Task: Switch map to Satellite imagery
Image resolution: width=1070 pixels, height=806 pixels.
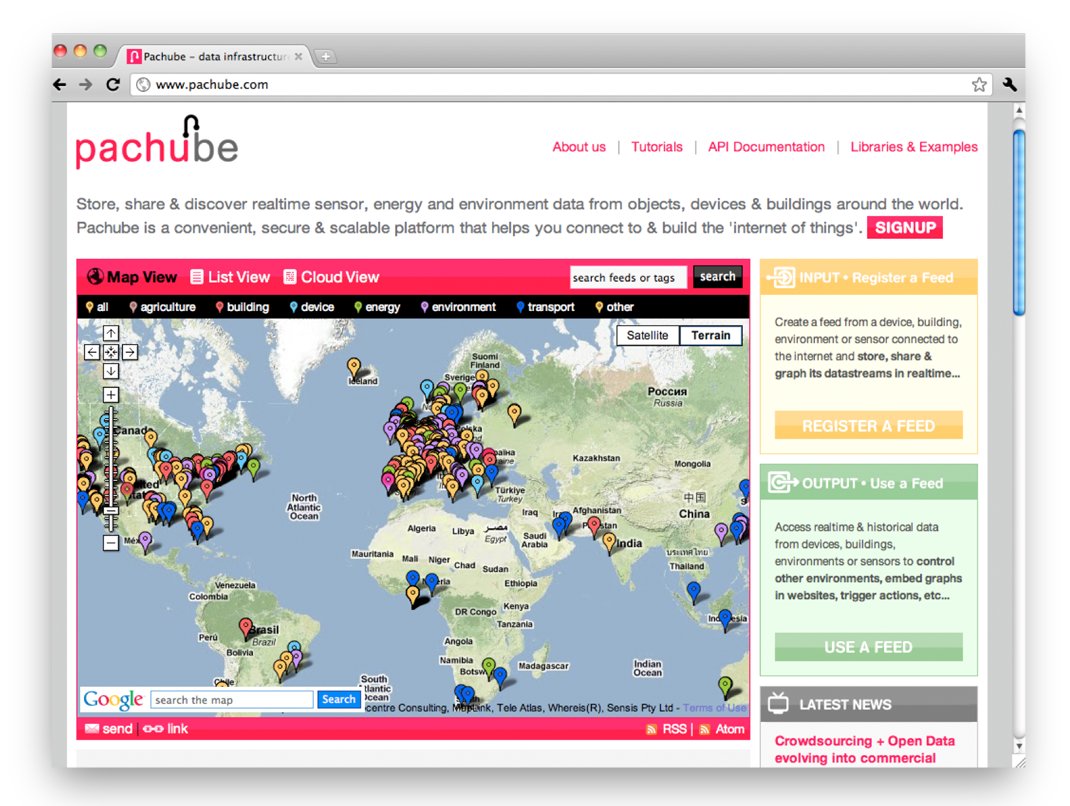Action: point(648,335)
